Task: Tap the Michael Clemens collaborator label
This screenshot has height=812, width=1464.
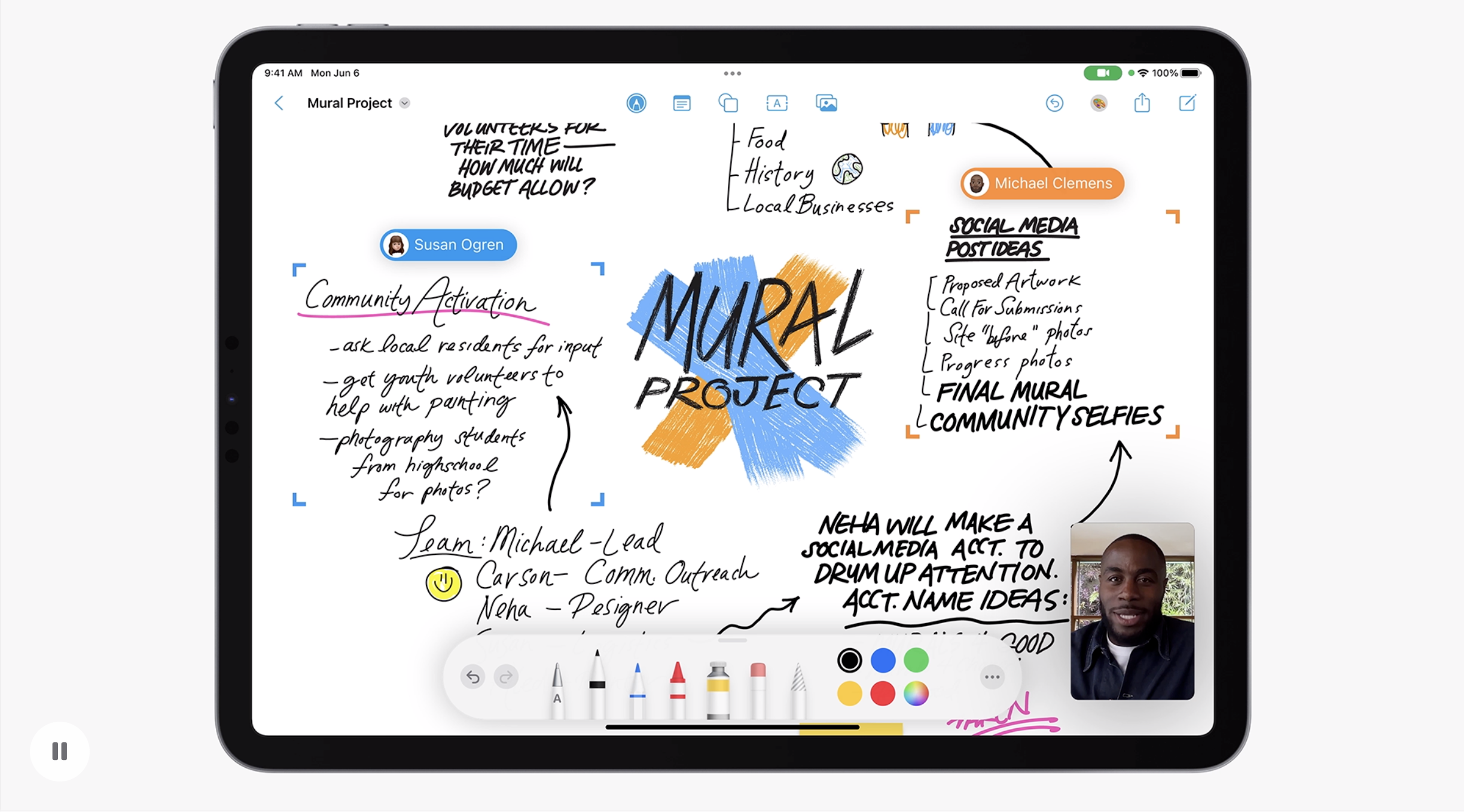Action: (1042, 183)
